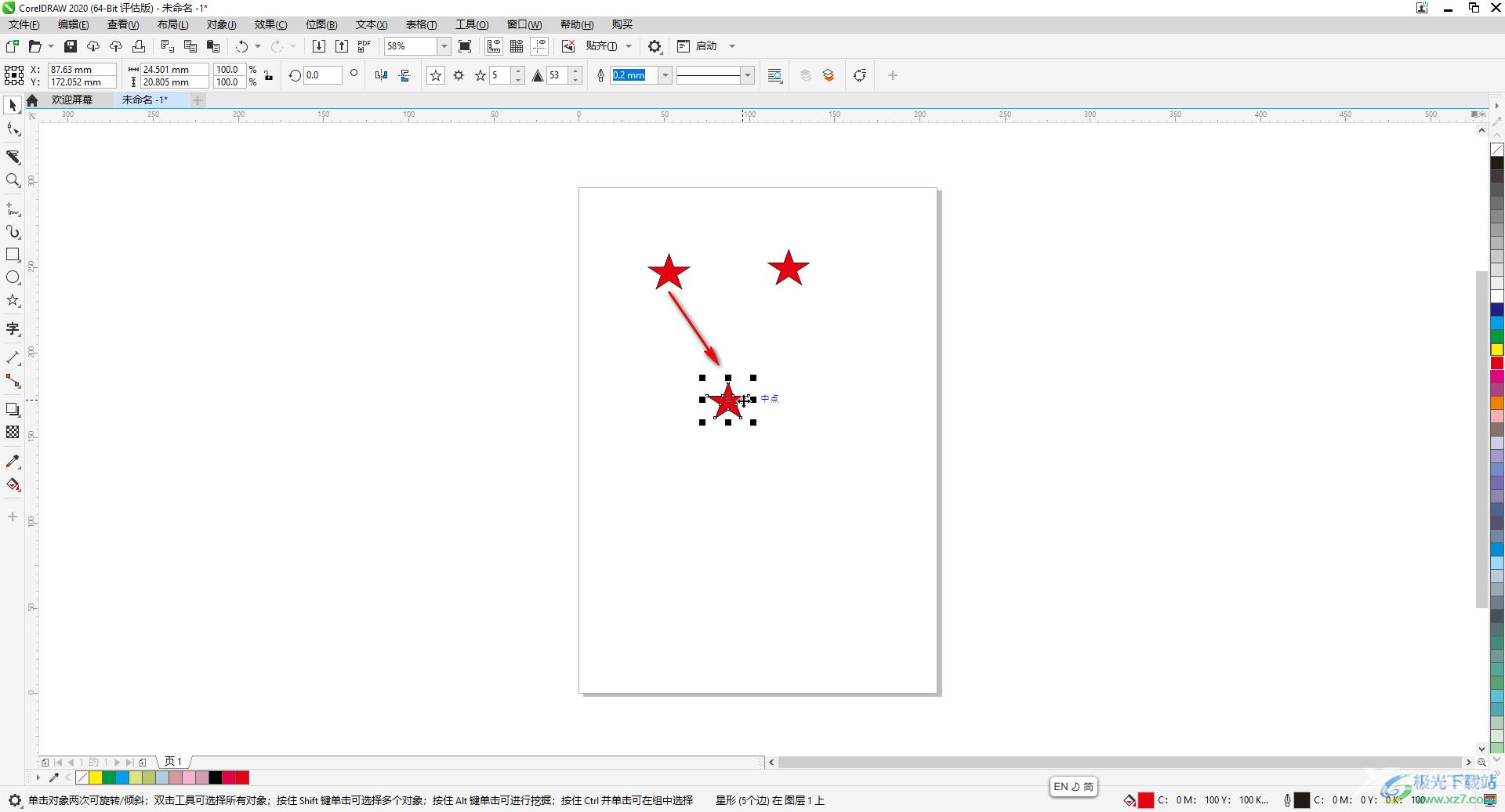Toggle snap off button
The image size is (1505, 812).
tap(568, 46)
